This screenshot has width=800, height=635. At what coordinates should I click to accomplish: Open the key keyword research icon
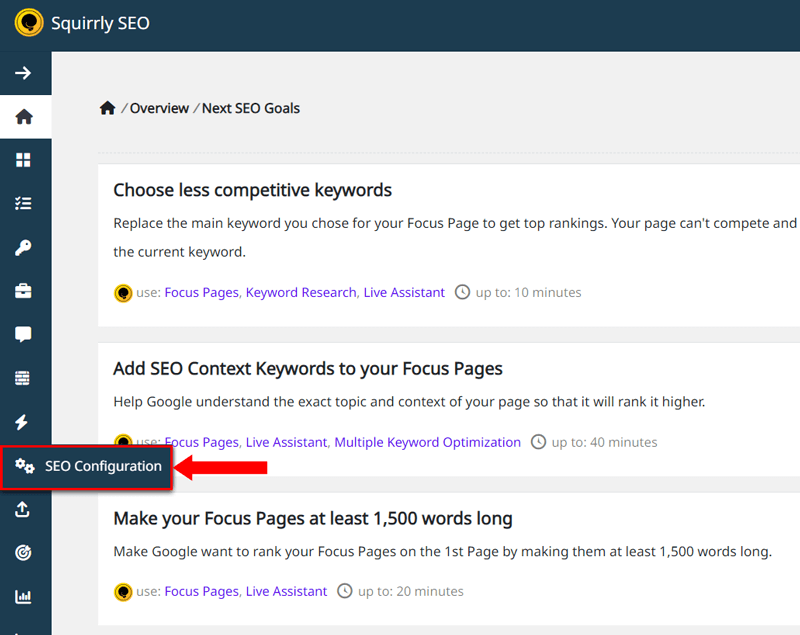click(x=23, y=248)
